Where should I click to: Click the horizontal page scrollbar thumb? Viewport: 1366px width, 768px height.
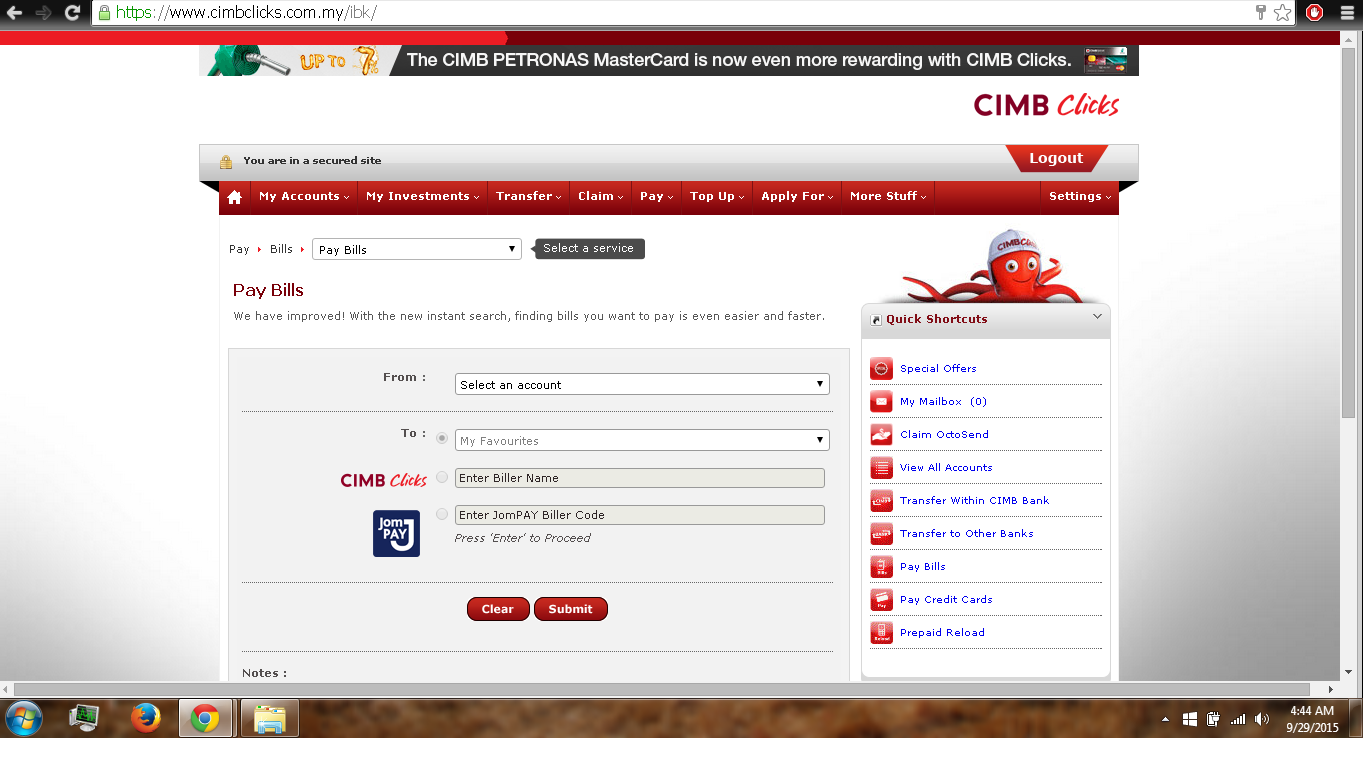(x=662, y=690)
